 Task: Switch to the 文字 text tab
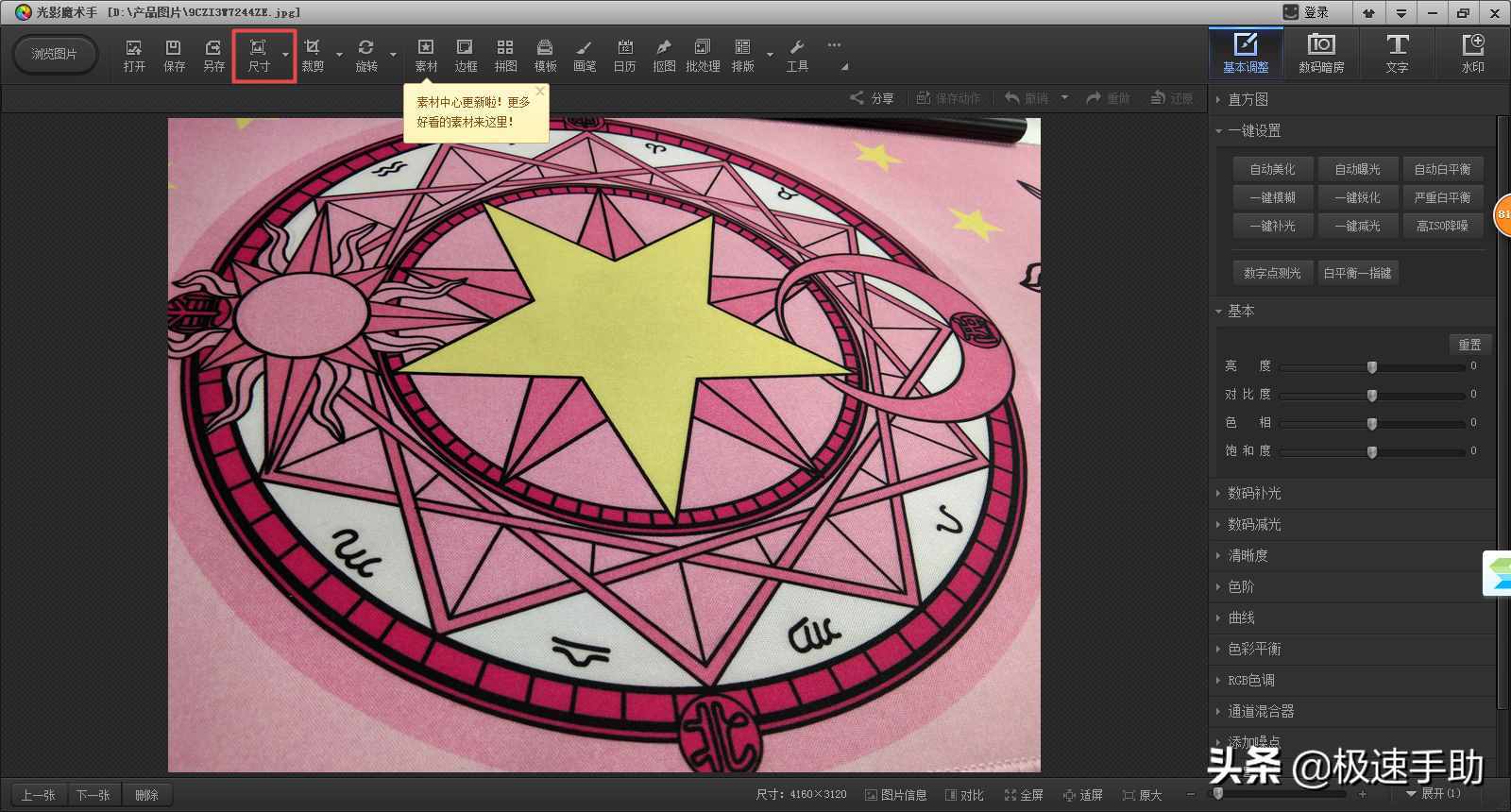click(1397, 53)
